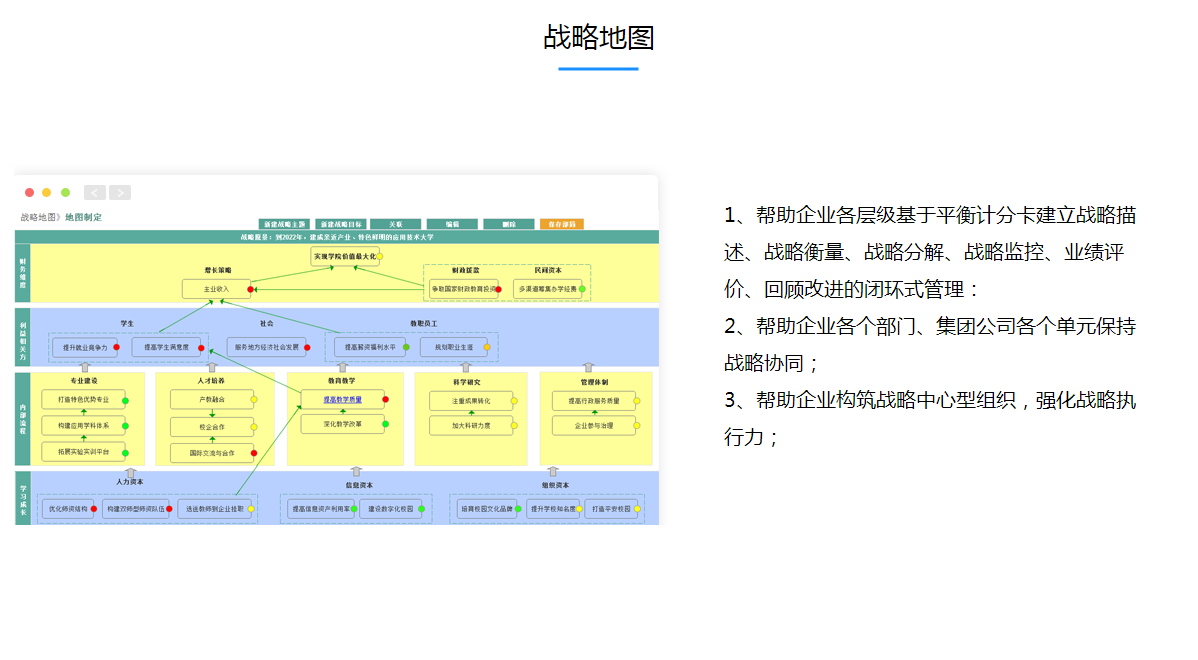
Task: Click the 删除 button
Action: [x=509, y=225]
